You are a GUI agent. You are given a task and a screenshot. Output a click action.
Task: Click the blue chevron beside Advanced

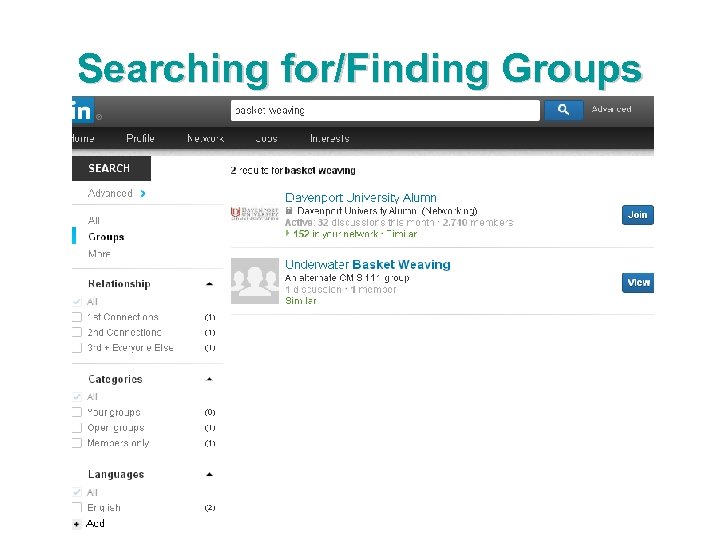coord(143,194)
